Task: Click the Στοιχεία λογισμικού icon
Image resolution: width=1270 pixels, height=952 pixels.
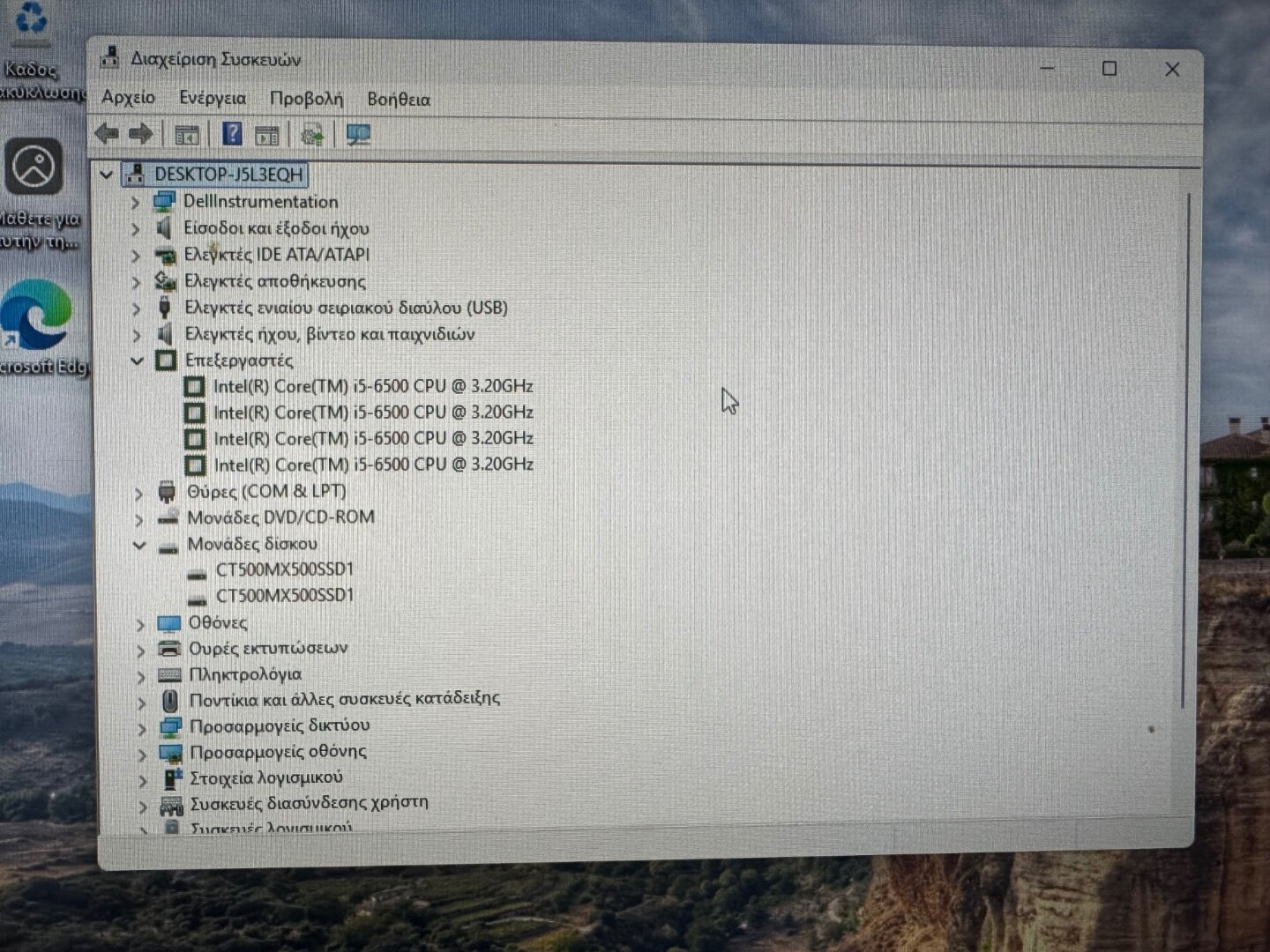Action: 172,778
